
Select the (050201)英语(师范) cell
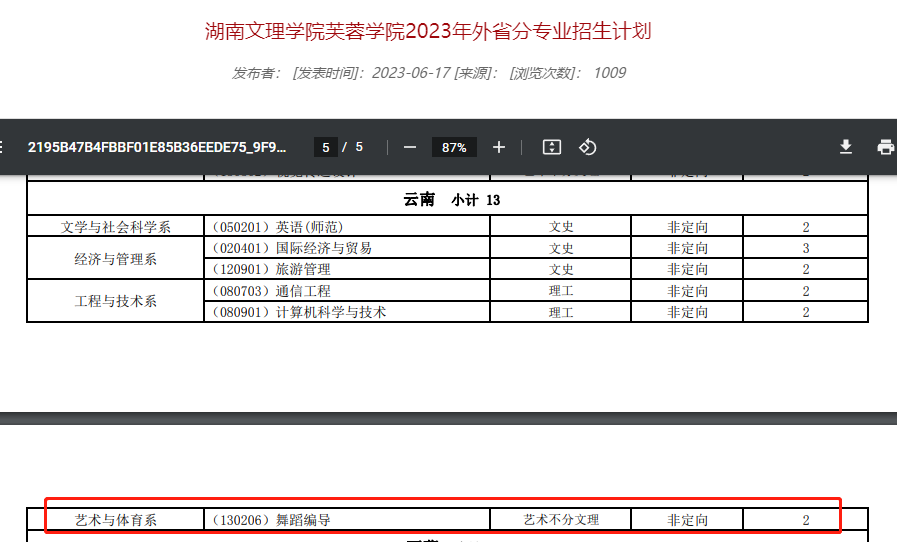pyautogui.click(x=347, y=227)
